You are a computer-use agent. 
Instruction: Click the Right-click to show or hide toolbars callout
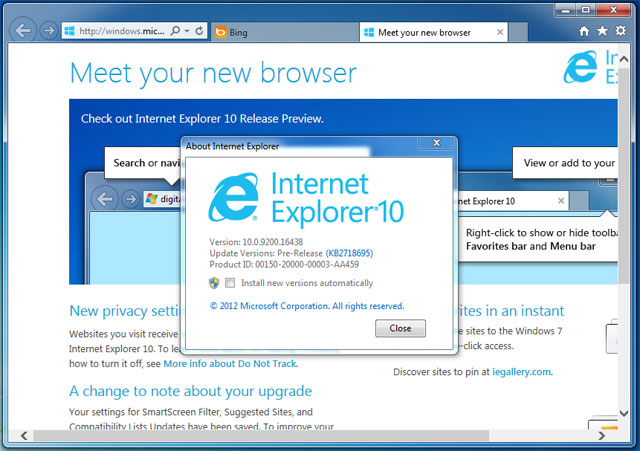(x=538, y=239)
